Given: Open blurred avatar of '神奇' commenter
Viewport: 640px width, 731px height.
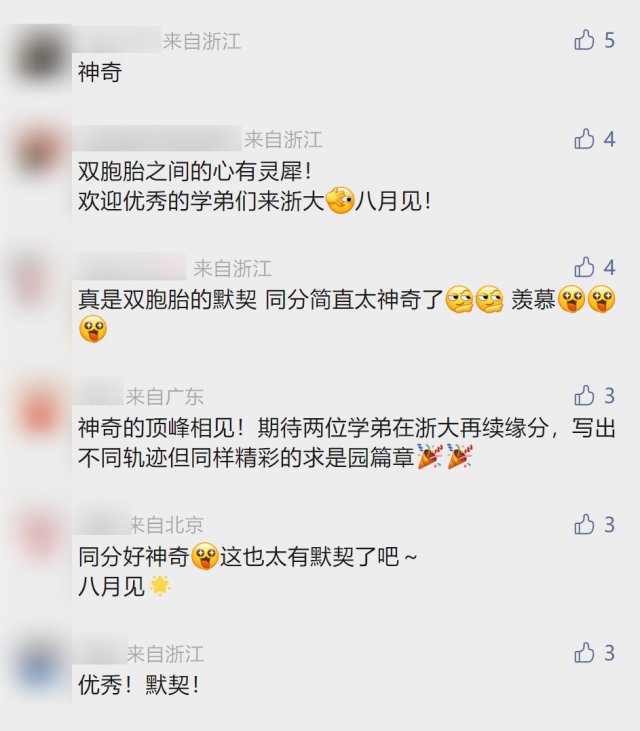Looking at the screenshot, I should coord(40,58).
